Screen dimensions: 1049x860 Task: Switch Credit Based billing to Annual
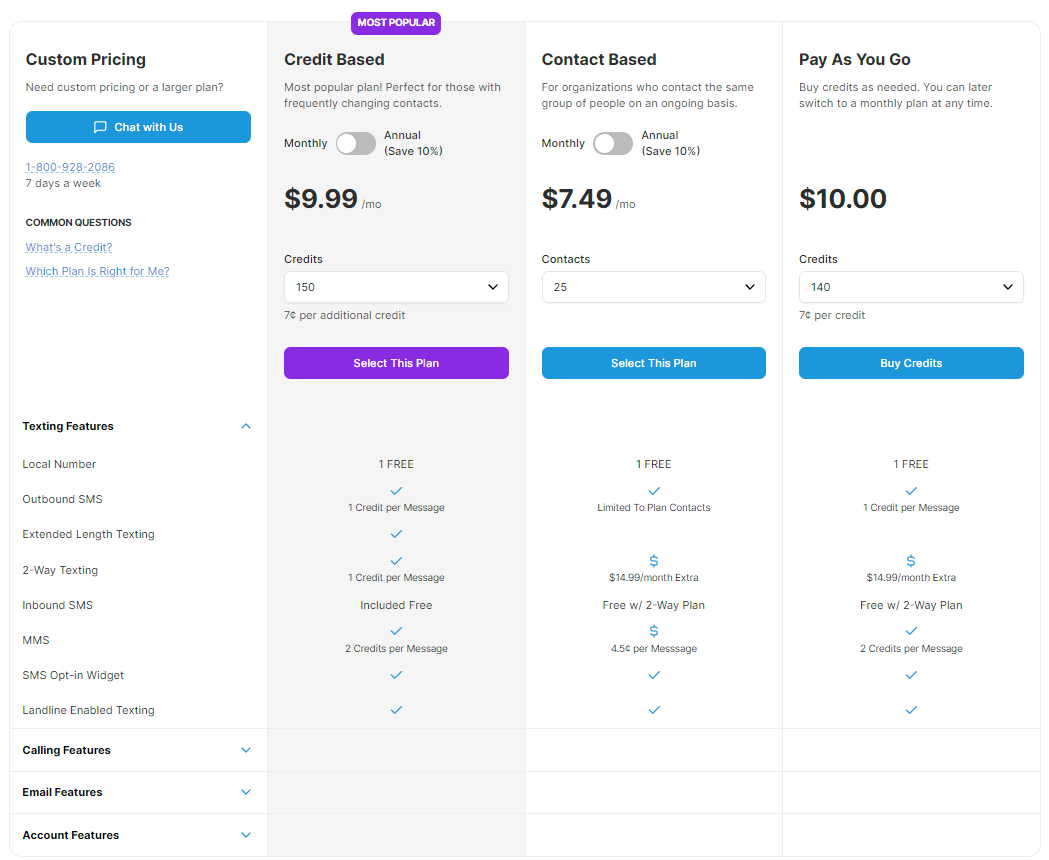pyautogui.click(x=355, y=143)
